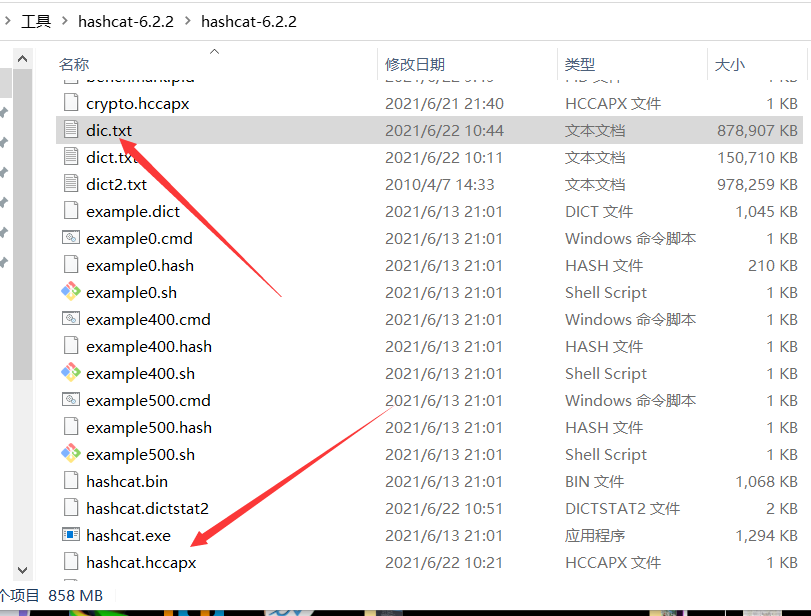Select the example0.hash file name
The image size is (811, 616).
click(140, 265)
